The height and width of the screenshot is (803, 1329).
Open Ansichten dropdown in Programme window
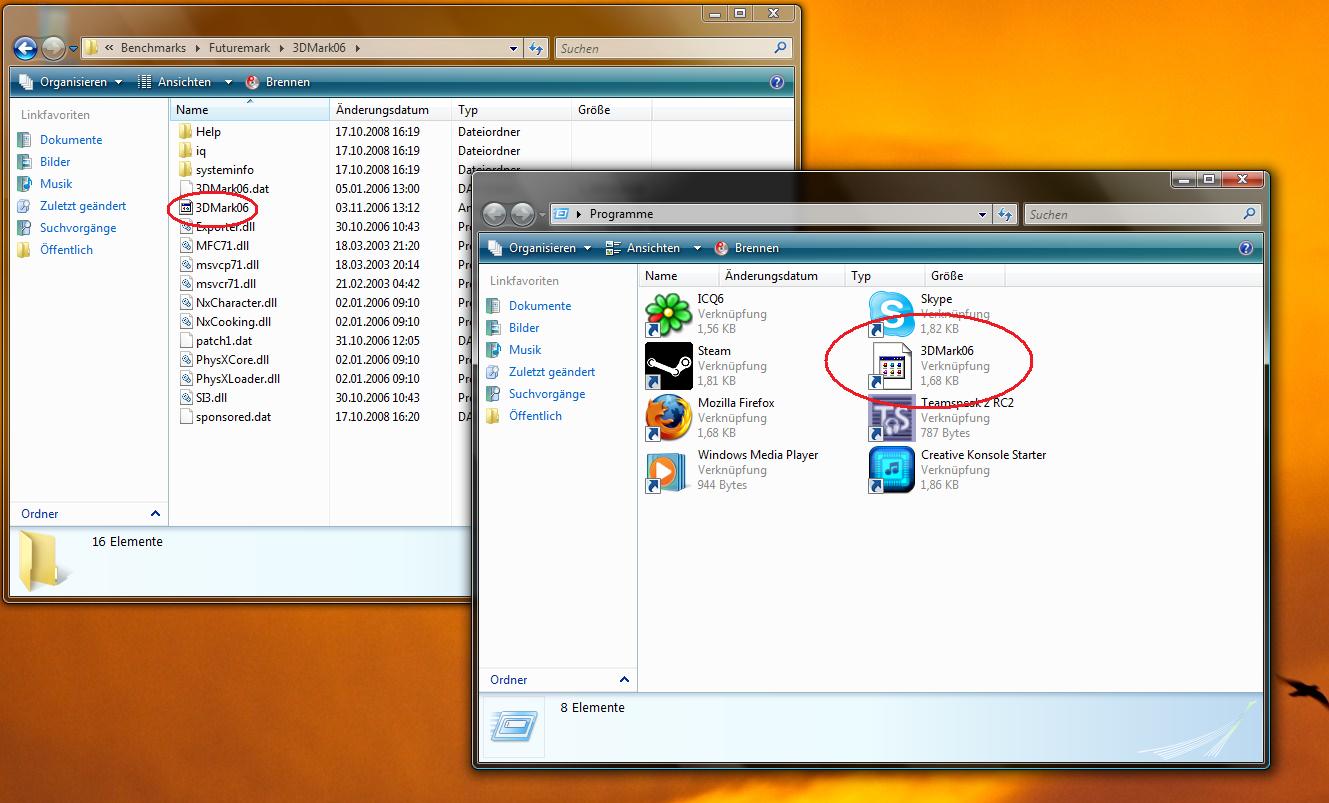(699, 248)
